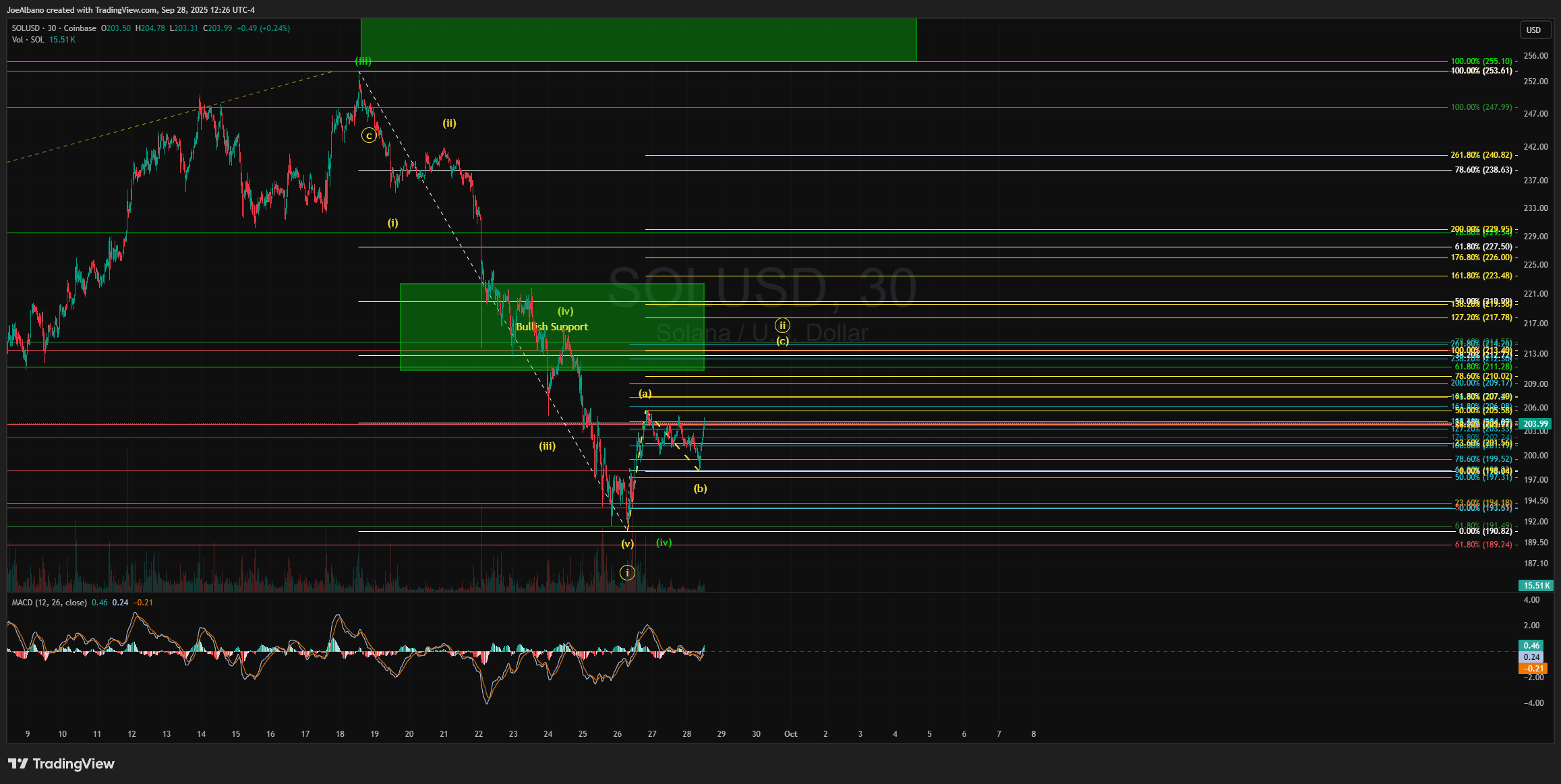
Task: Select the circled i wave marker
Action: (x=627, y=573)
